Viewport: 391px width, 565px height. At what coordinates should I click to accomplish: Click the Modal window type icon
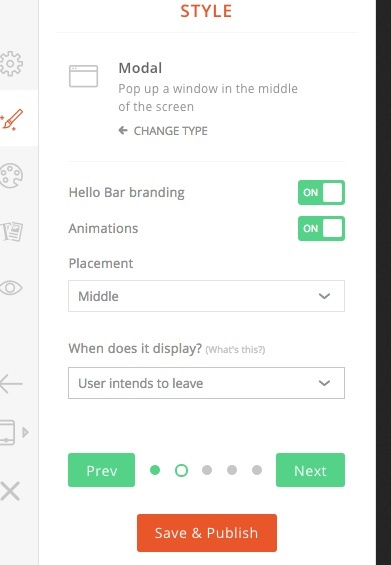pos(83,76)
